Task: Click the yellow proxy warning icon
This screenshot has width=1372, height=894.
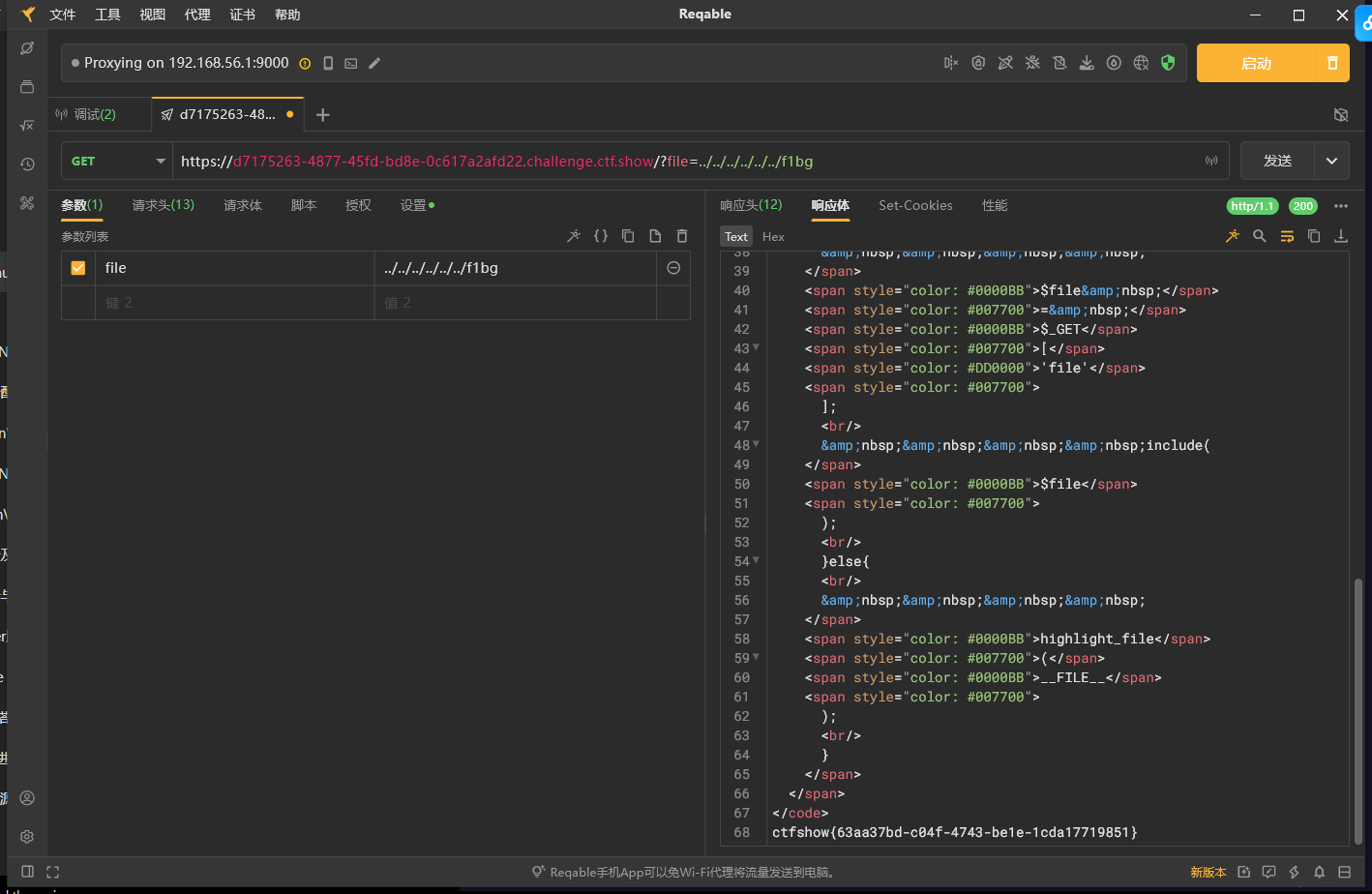Action: 305,64
